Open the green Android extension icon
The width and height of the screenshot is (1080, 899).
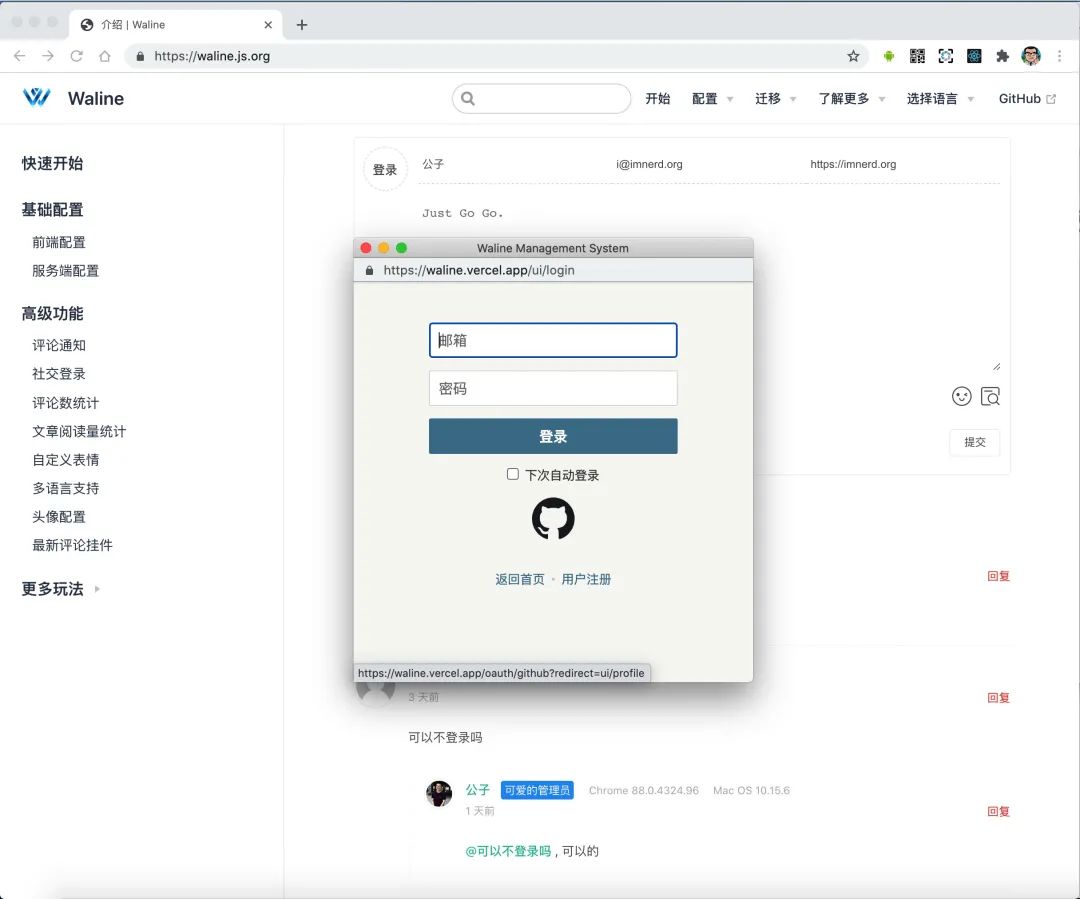point(889,56)
